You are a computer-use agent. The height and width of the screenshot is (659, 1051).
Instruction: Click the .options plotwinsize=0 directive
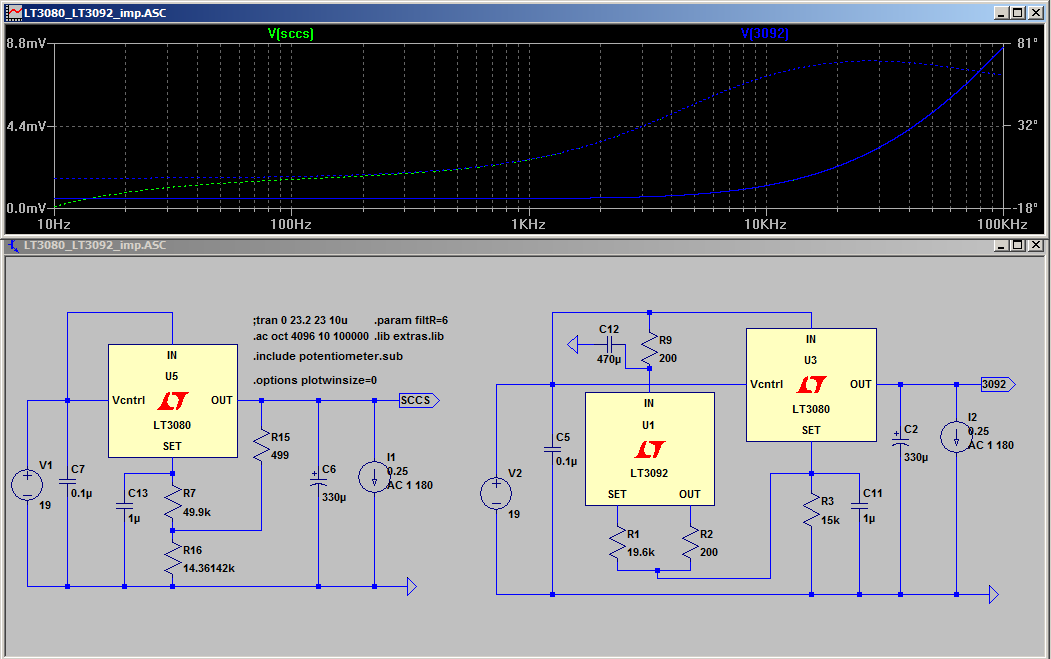point(315,380)
